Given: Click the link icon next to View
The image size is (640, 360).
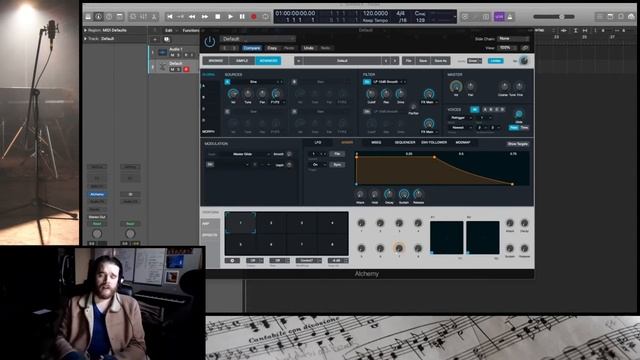Looking at the screenshot, I should point(525,48).
